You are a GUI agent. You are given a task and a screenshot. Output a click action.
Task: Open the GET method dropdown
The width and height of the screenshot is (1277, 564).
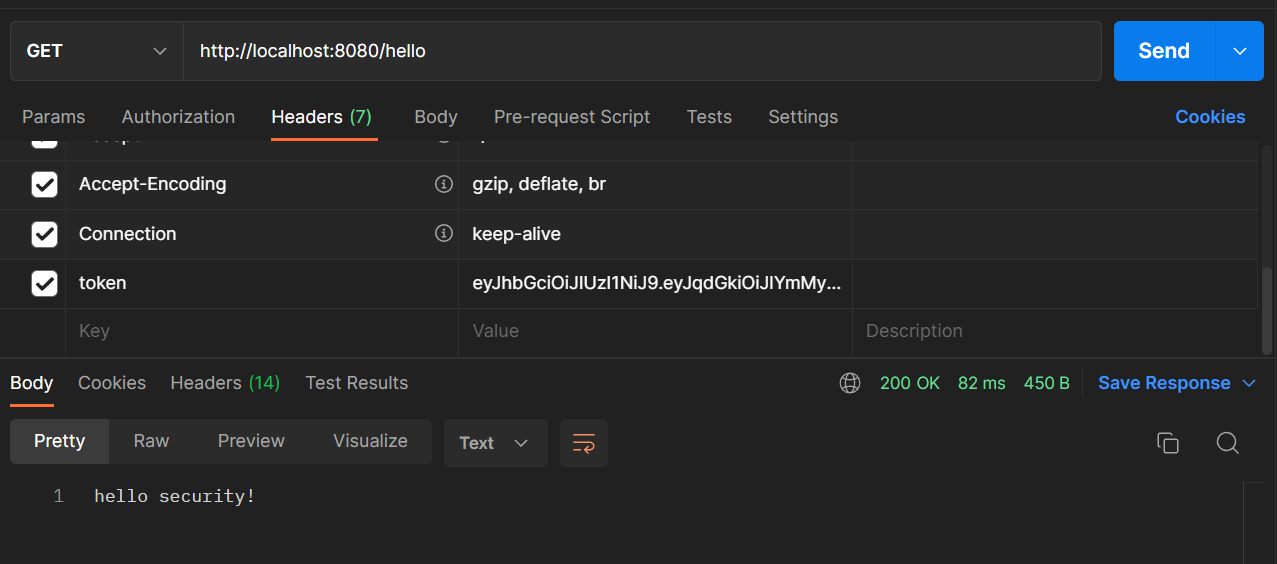[x=96, y=51]
